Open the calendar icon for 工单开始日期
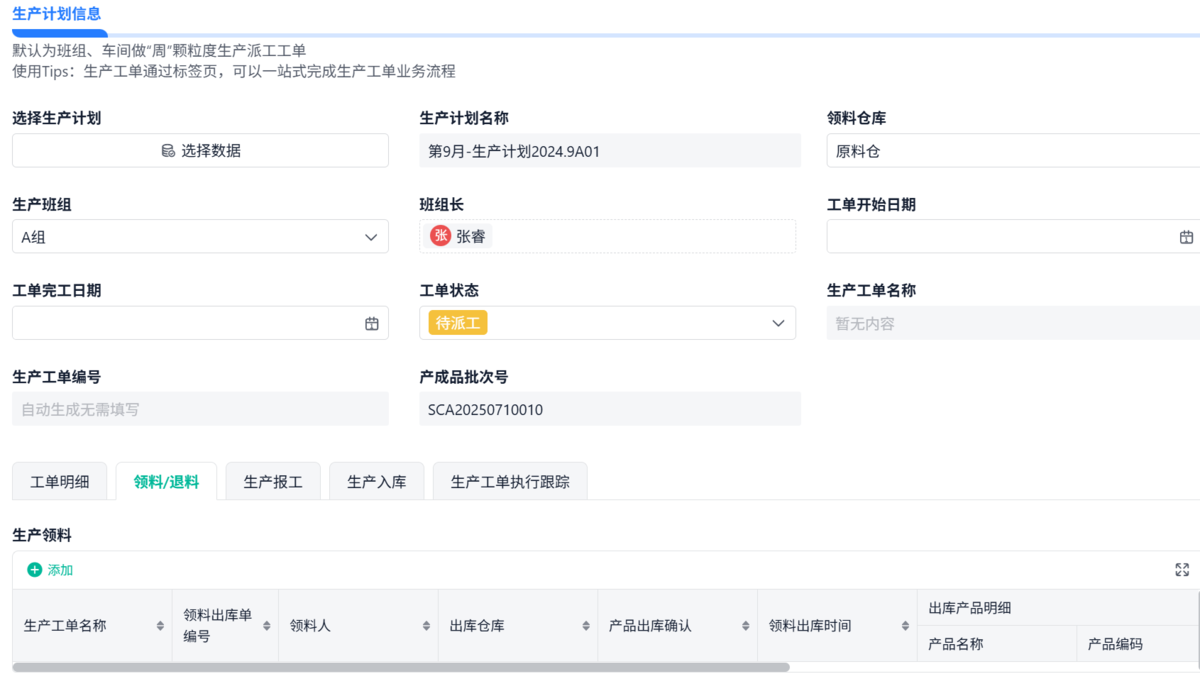 point(1186,237)
